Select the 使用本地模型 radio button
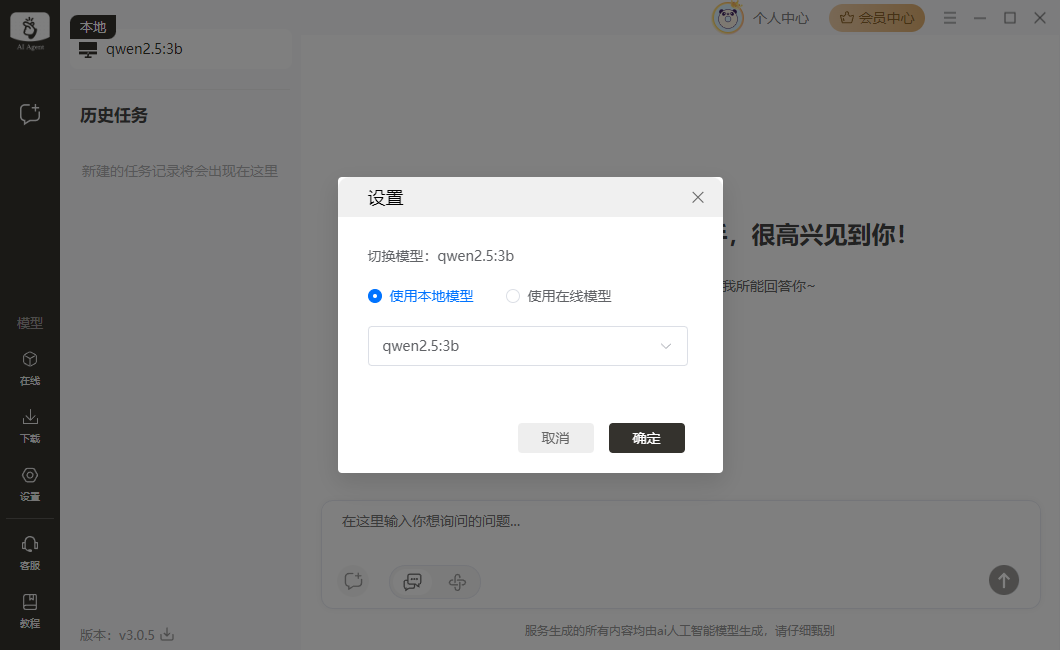The image size is (1060, 650). 375,296
